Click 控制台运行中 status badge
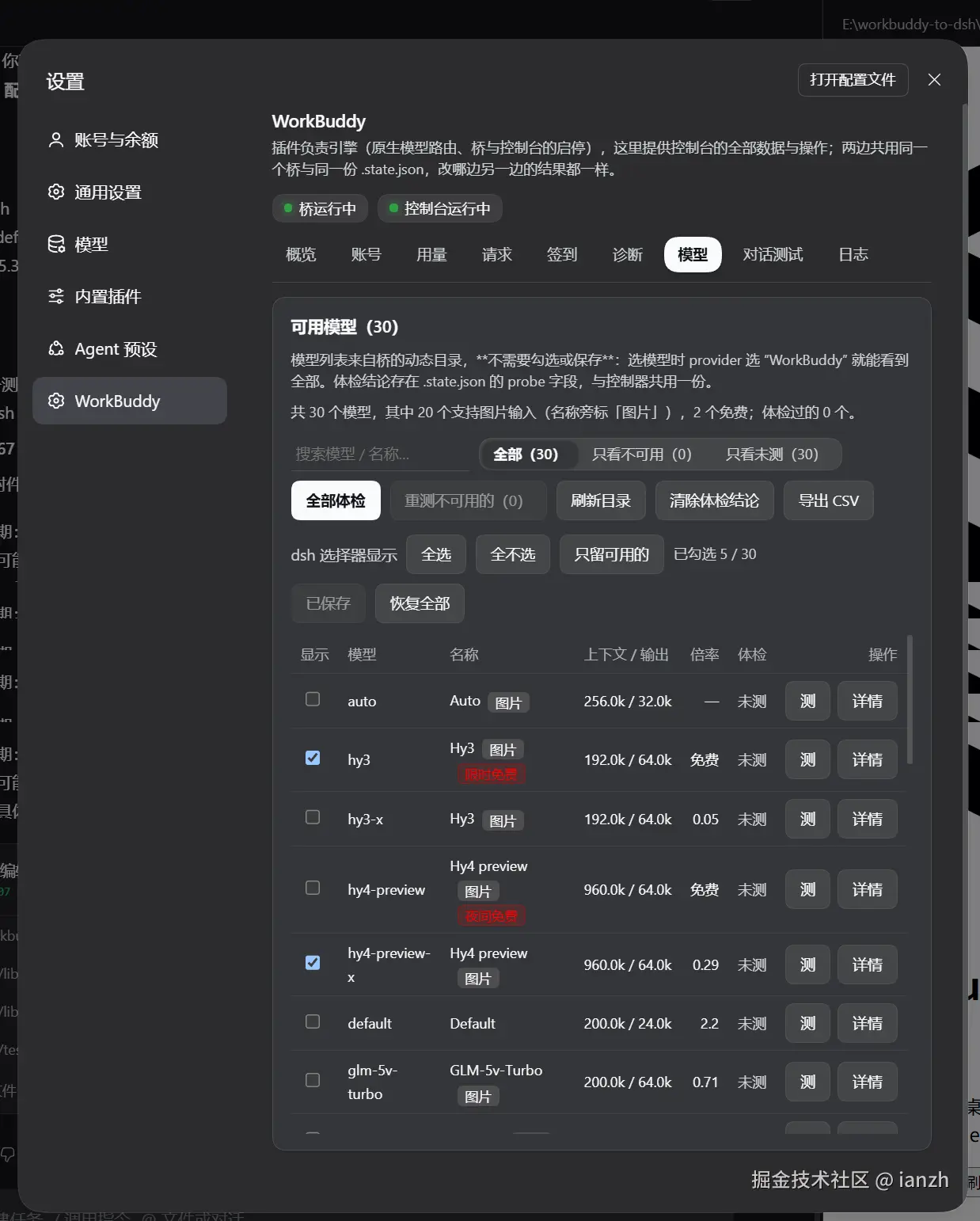Image resolution: width=980 pixels, height=1221 pixels. tap(440, 208)
